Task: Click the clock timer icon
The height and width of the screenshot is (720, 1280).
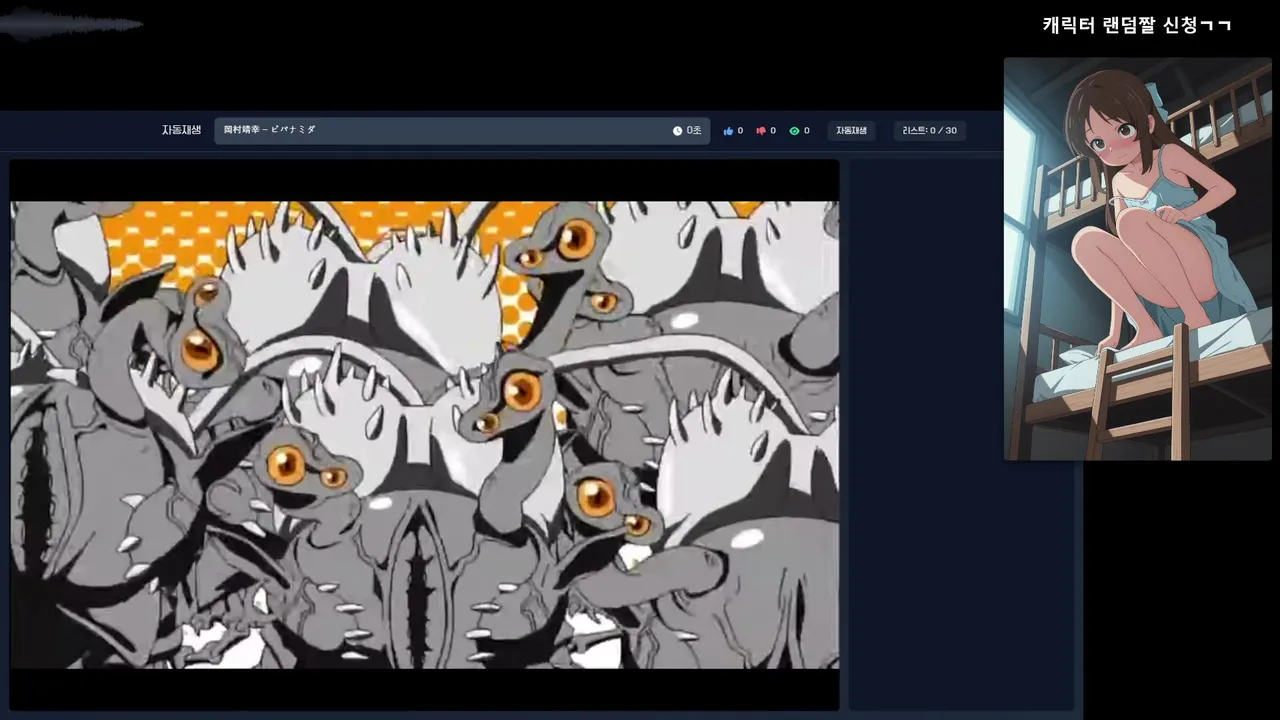Action: pyautogui.click(x=677, y=131)
